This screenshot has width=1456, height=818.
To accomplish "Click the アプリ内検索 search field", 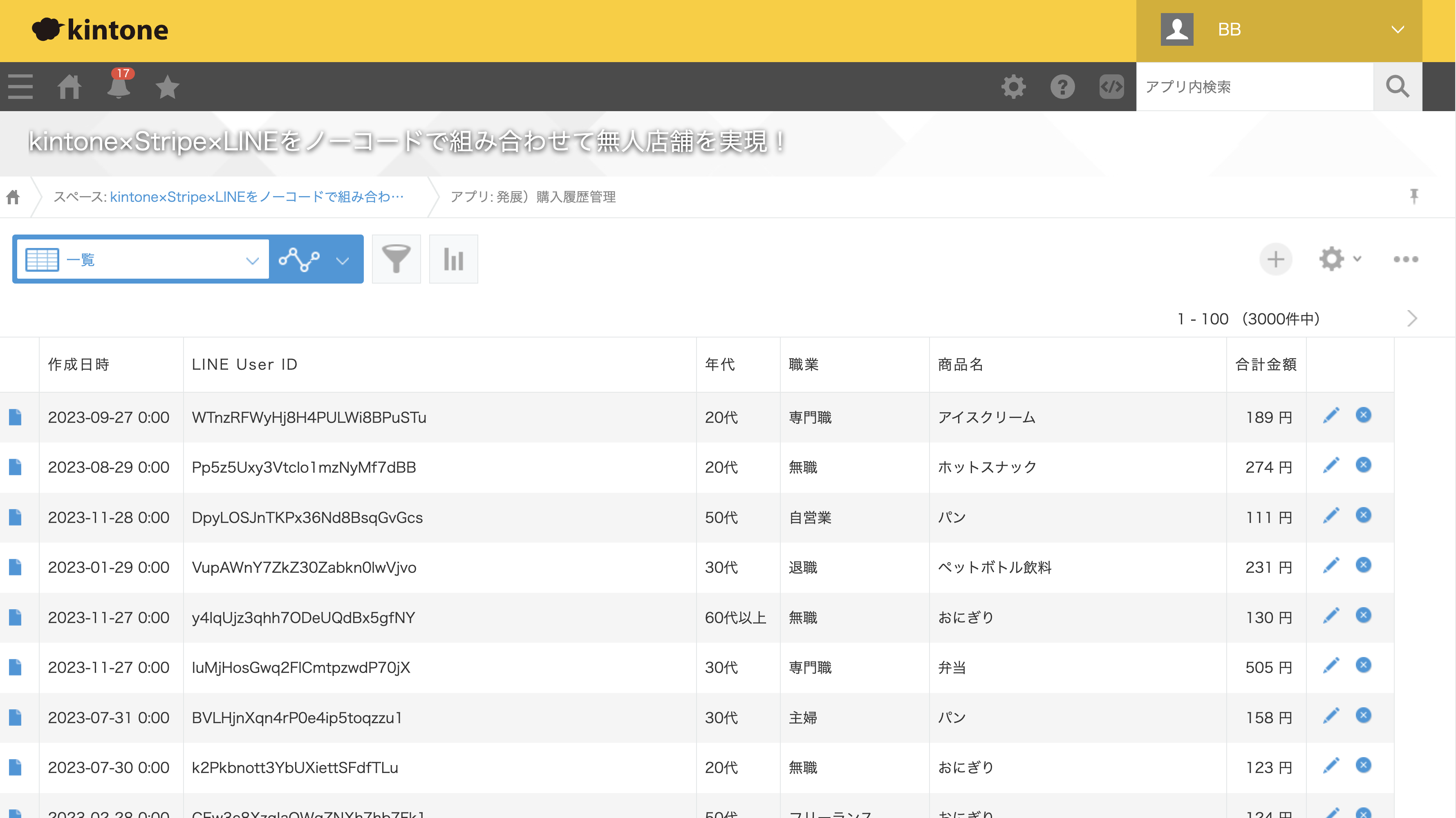I will point(1243,87).
